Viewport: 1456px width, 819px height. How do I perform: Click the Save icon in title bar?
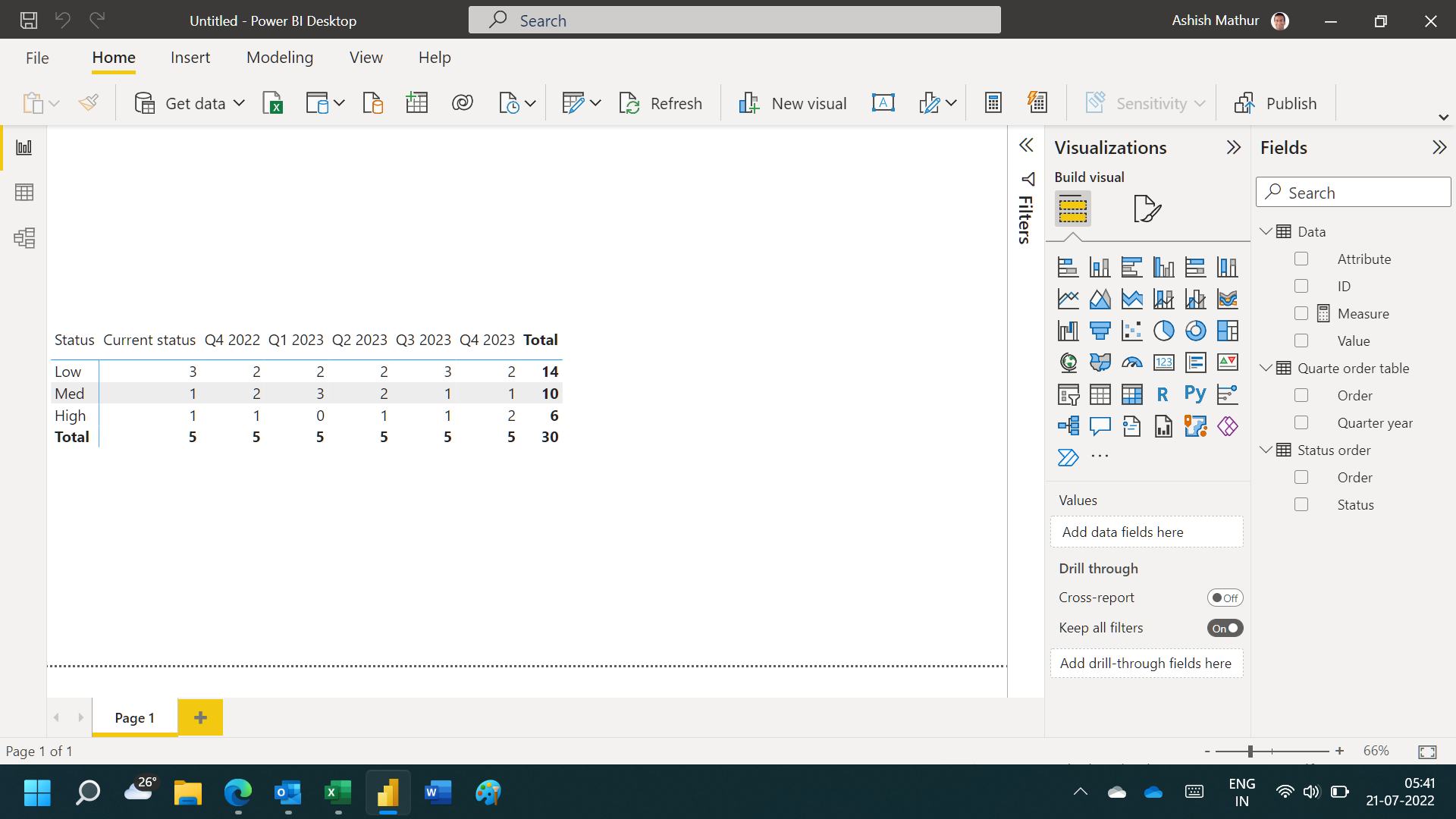click(x=29, y=20)
